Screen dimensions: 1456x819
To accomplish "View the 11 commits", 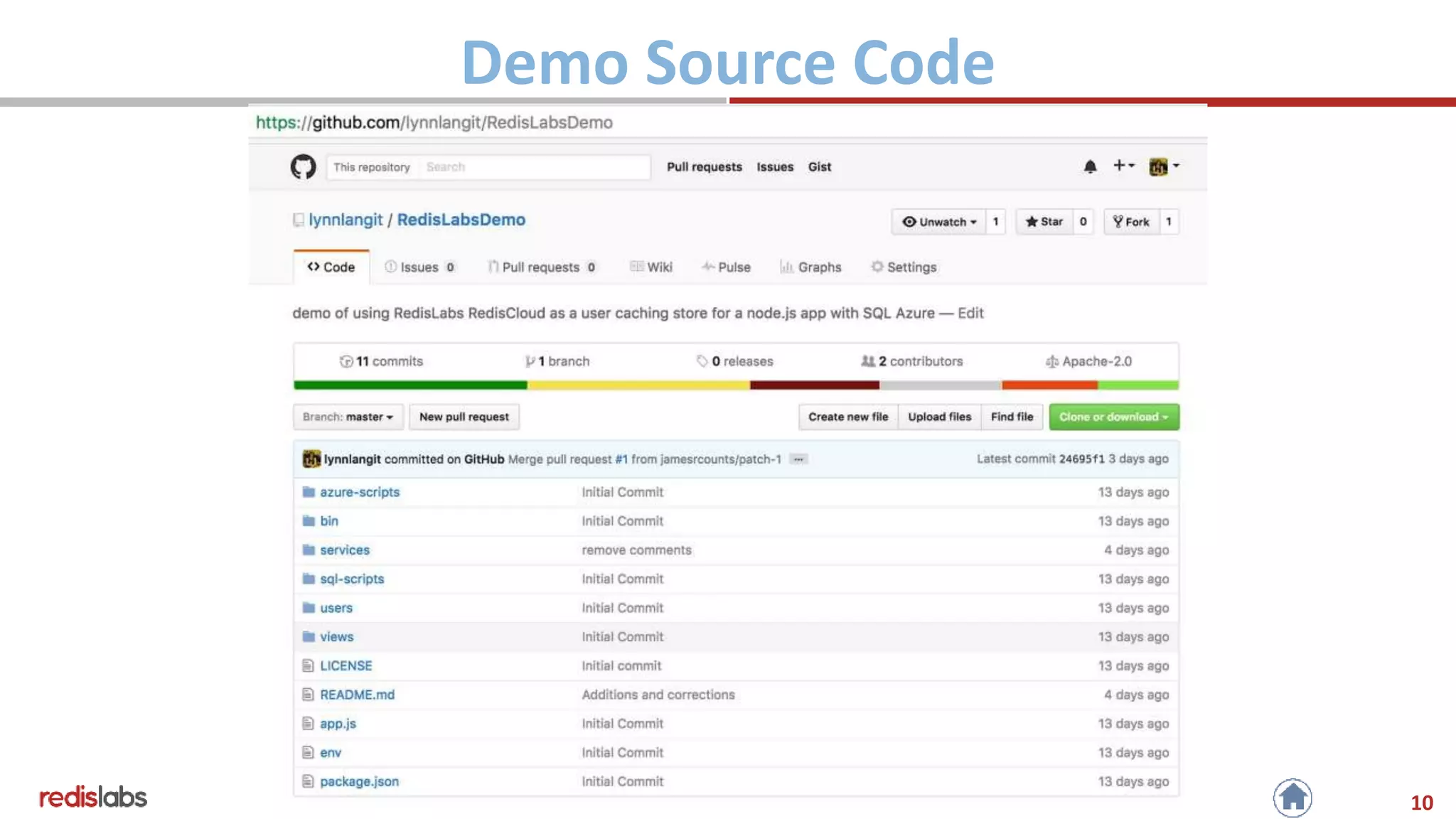I will point(381,362).
